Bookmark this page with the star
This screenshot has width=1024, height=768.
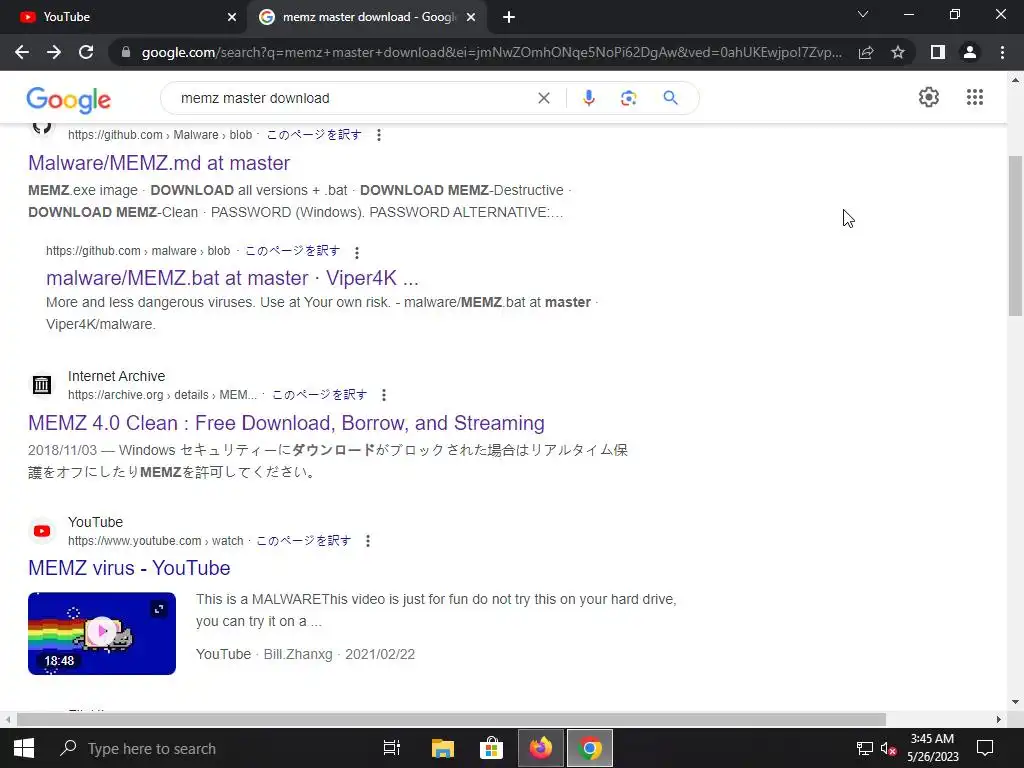[x=898, y=52]
